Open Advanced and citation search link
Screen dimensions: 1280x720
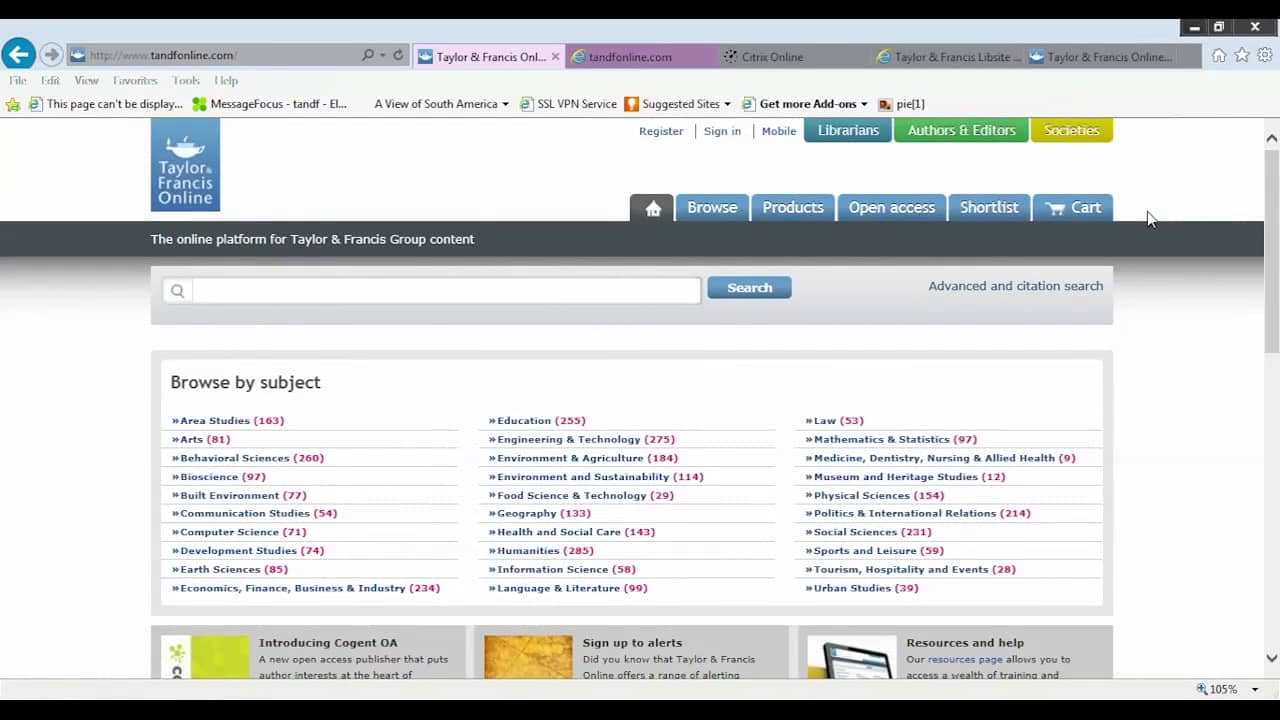(x=1016, y=286)
